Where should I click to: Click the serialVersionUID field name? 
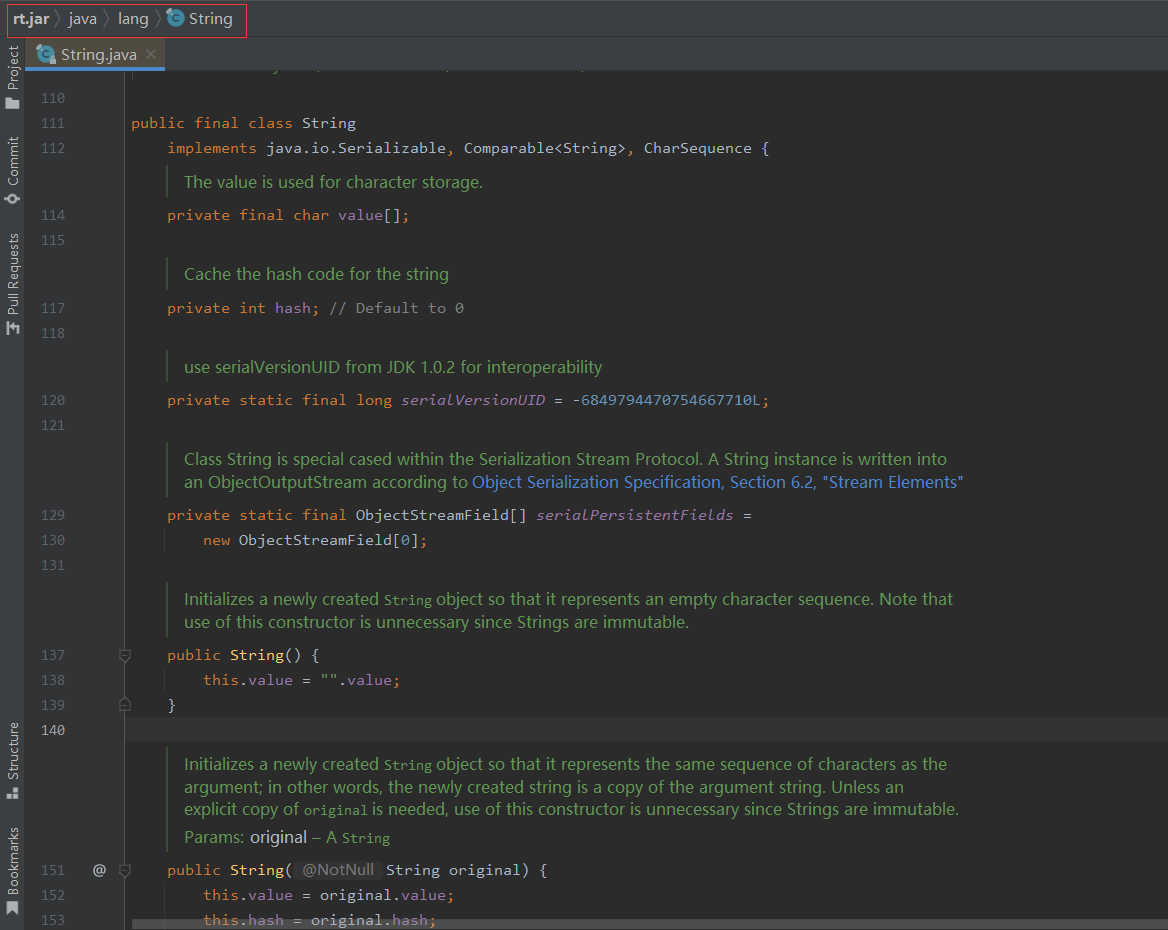(473, 400)
